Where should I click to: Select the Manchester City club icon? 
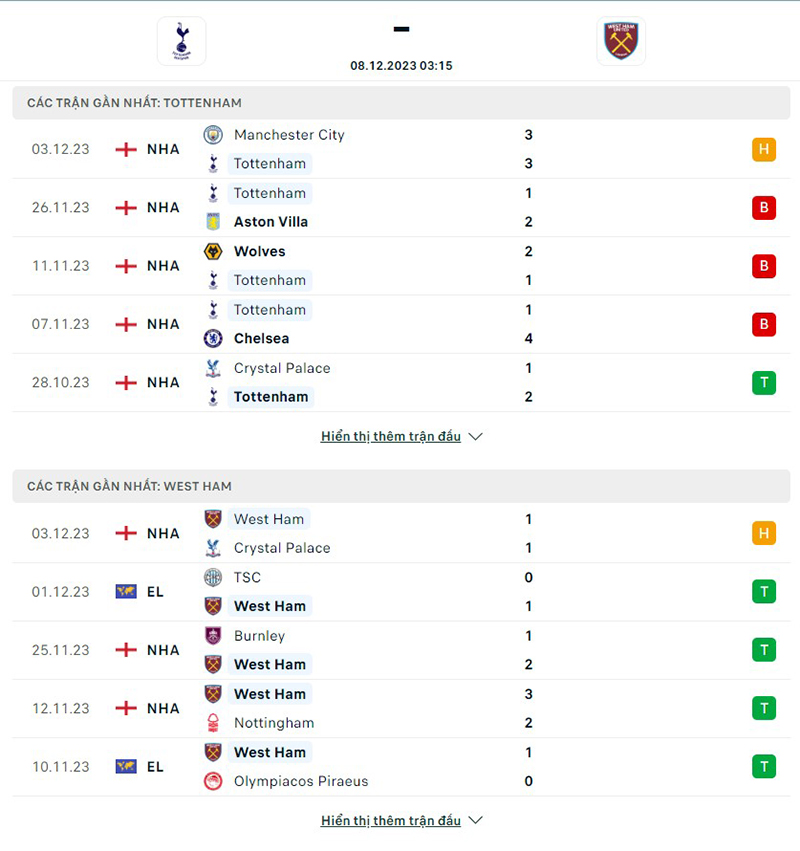click(x=214, y=135)
